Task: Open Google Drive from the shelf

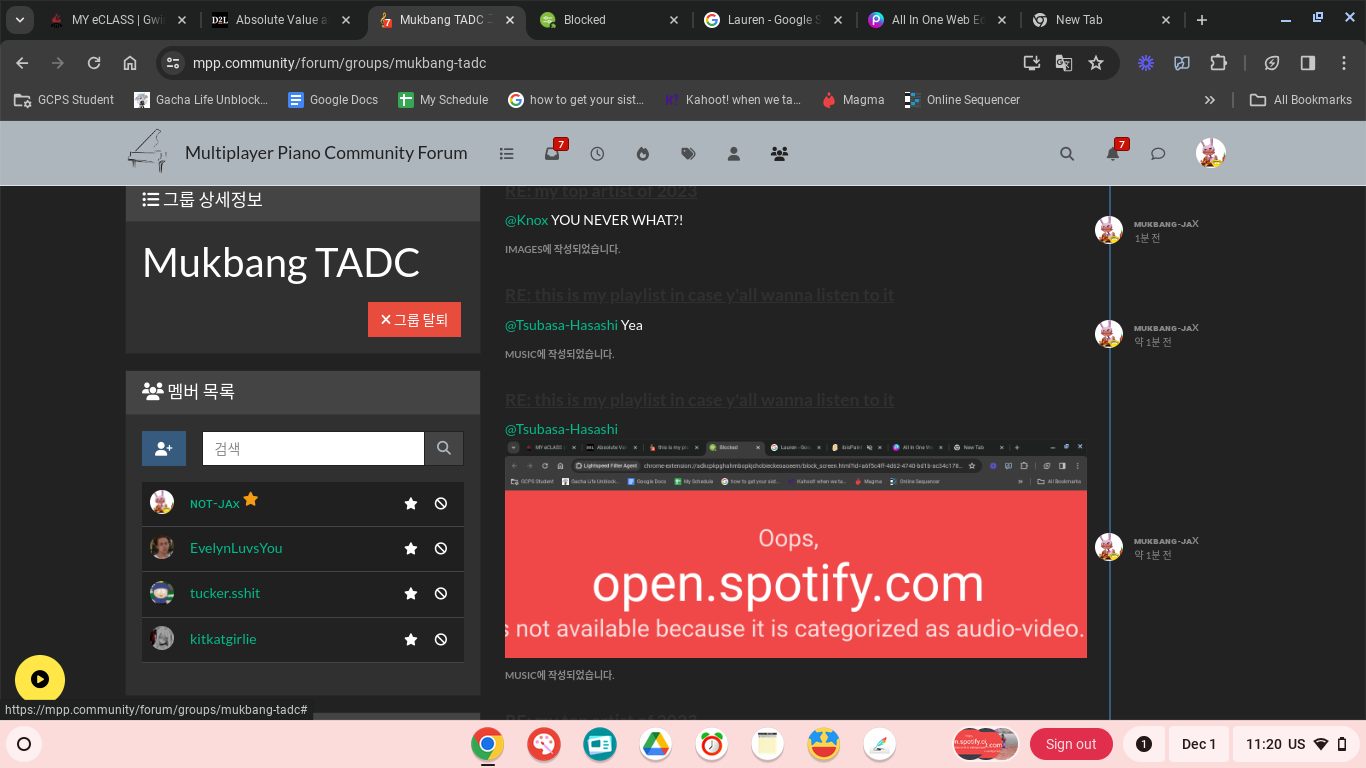Action: pos(656,744)
